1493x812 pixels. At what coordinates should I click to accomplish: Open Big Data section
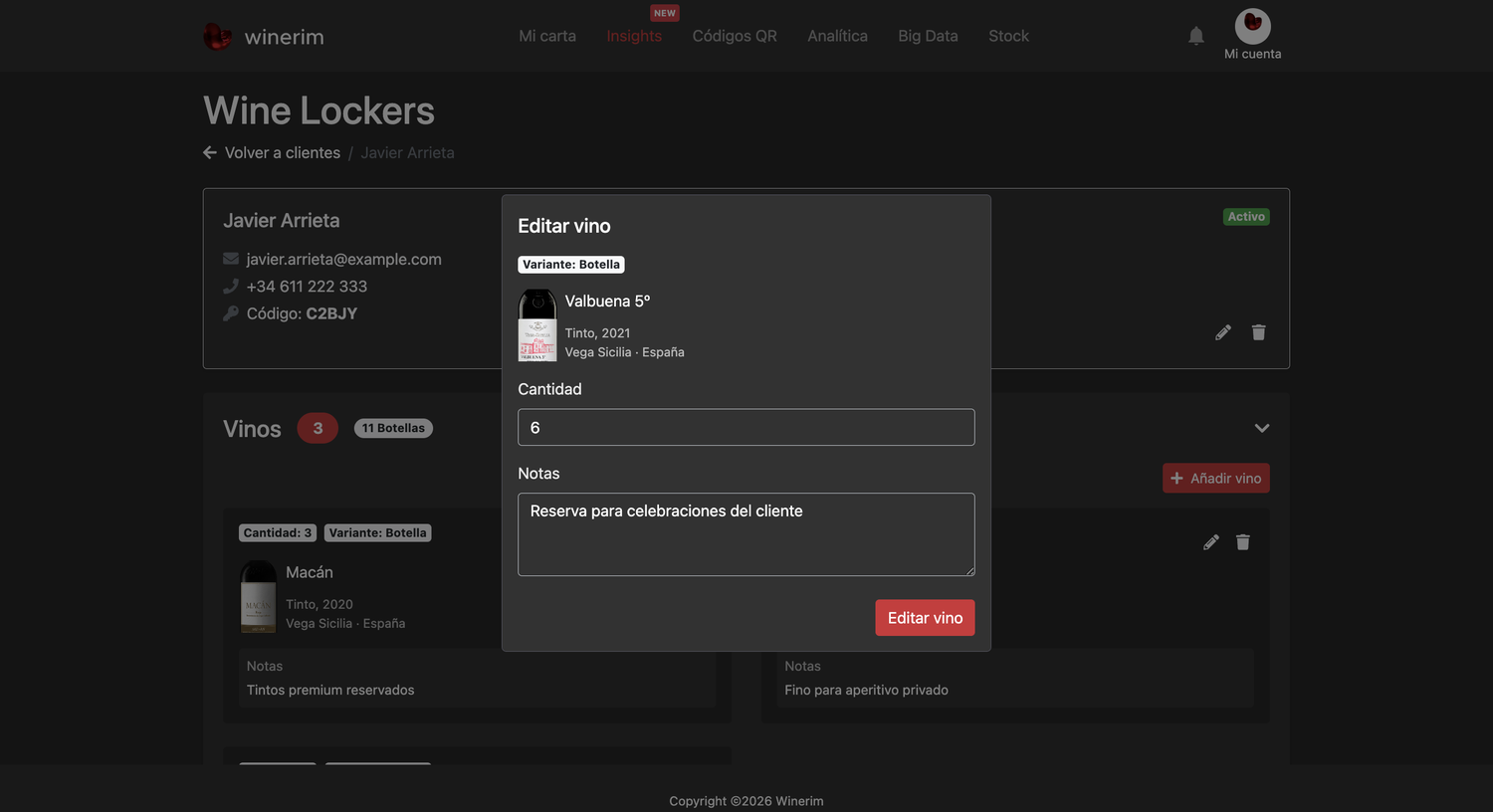click(928, 36)
